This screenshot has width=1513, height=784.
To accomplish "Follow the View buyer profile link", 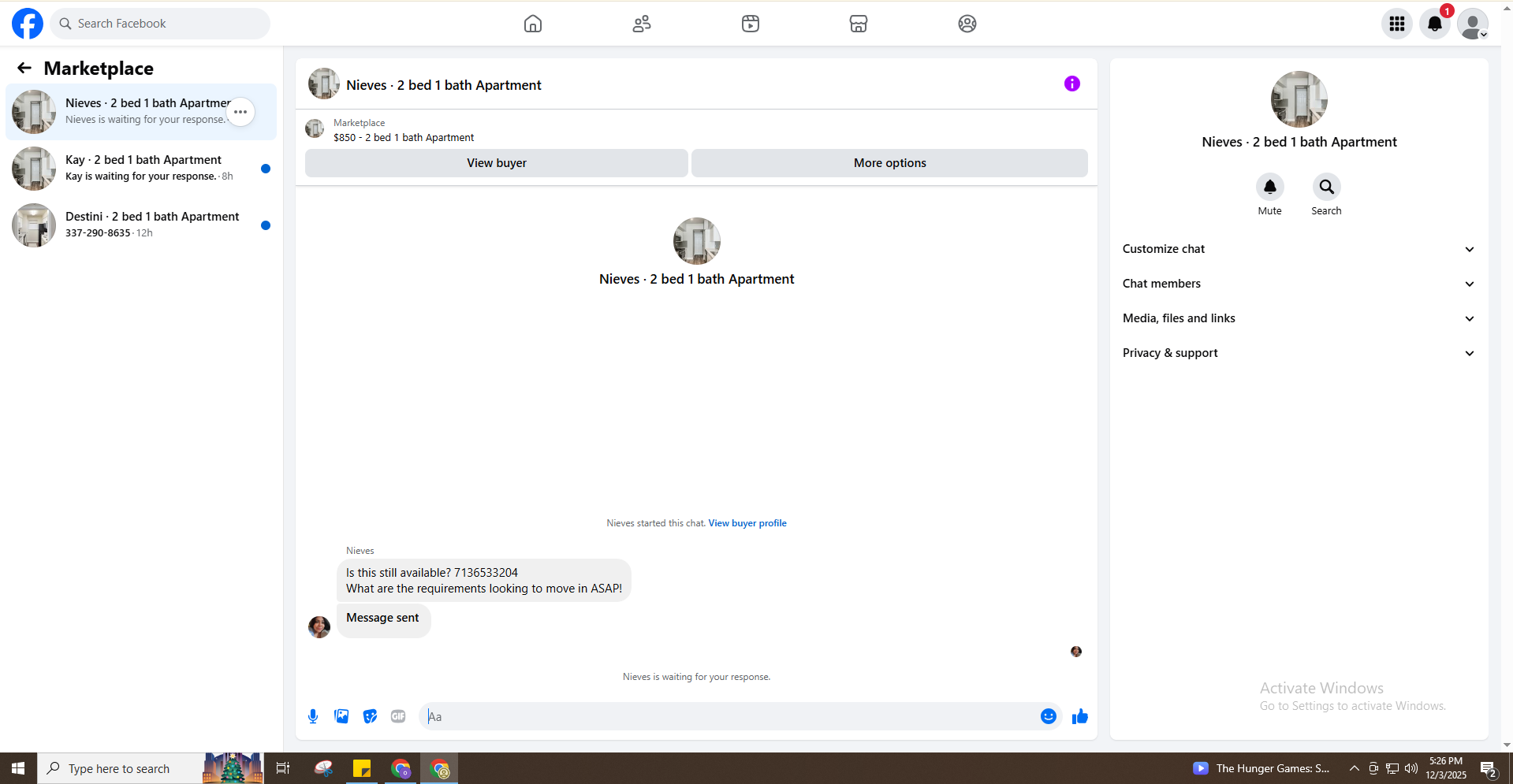I will click(x=747, y=523).
